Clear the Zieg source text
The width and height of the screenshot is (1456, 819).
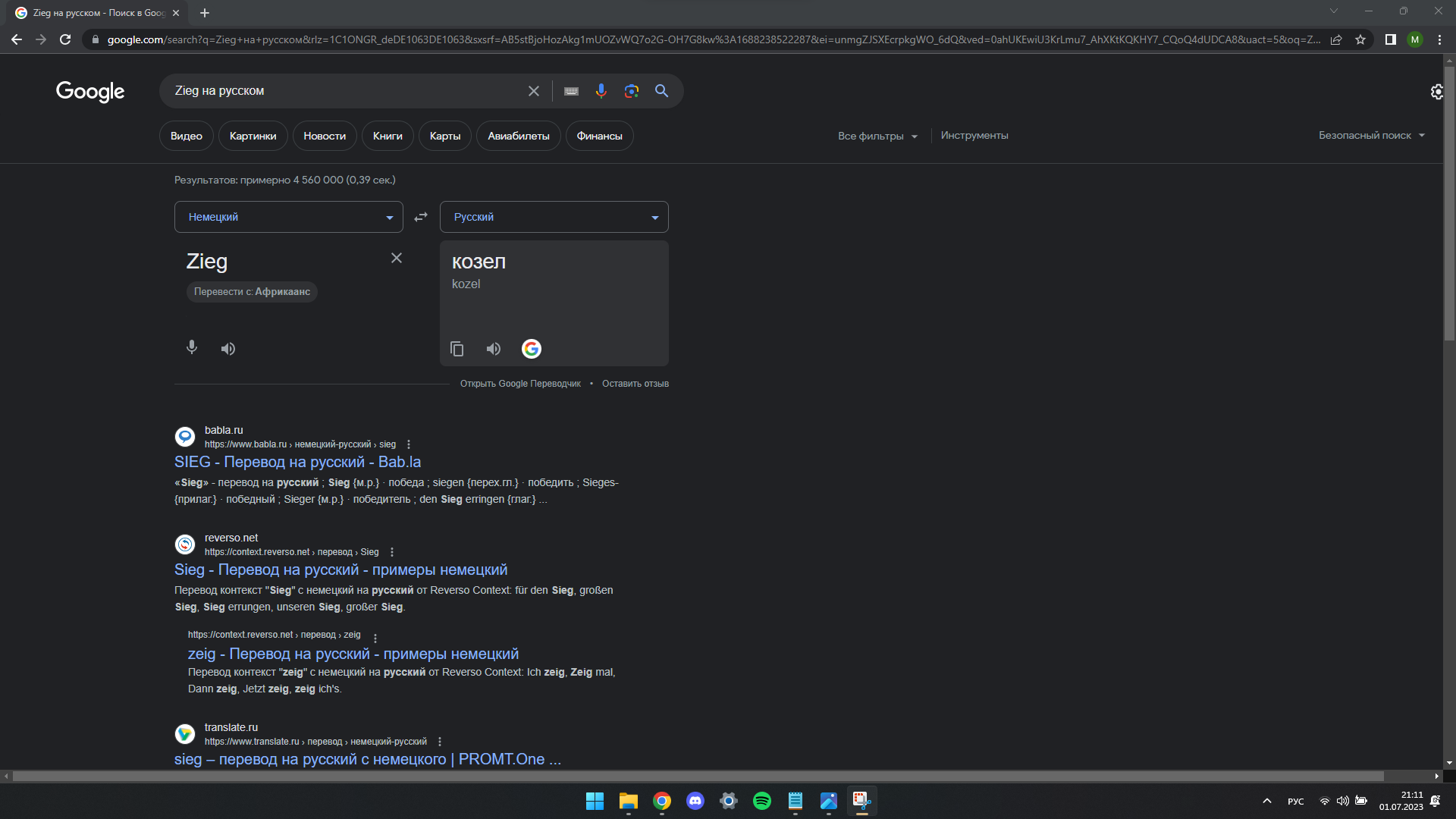[397, 258]
